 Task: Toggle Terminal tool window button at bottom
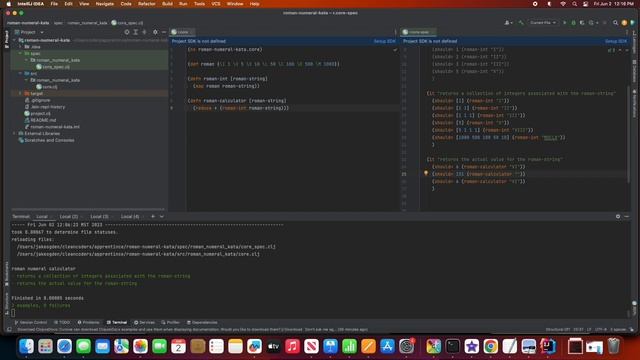[x=117, y=322]
